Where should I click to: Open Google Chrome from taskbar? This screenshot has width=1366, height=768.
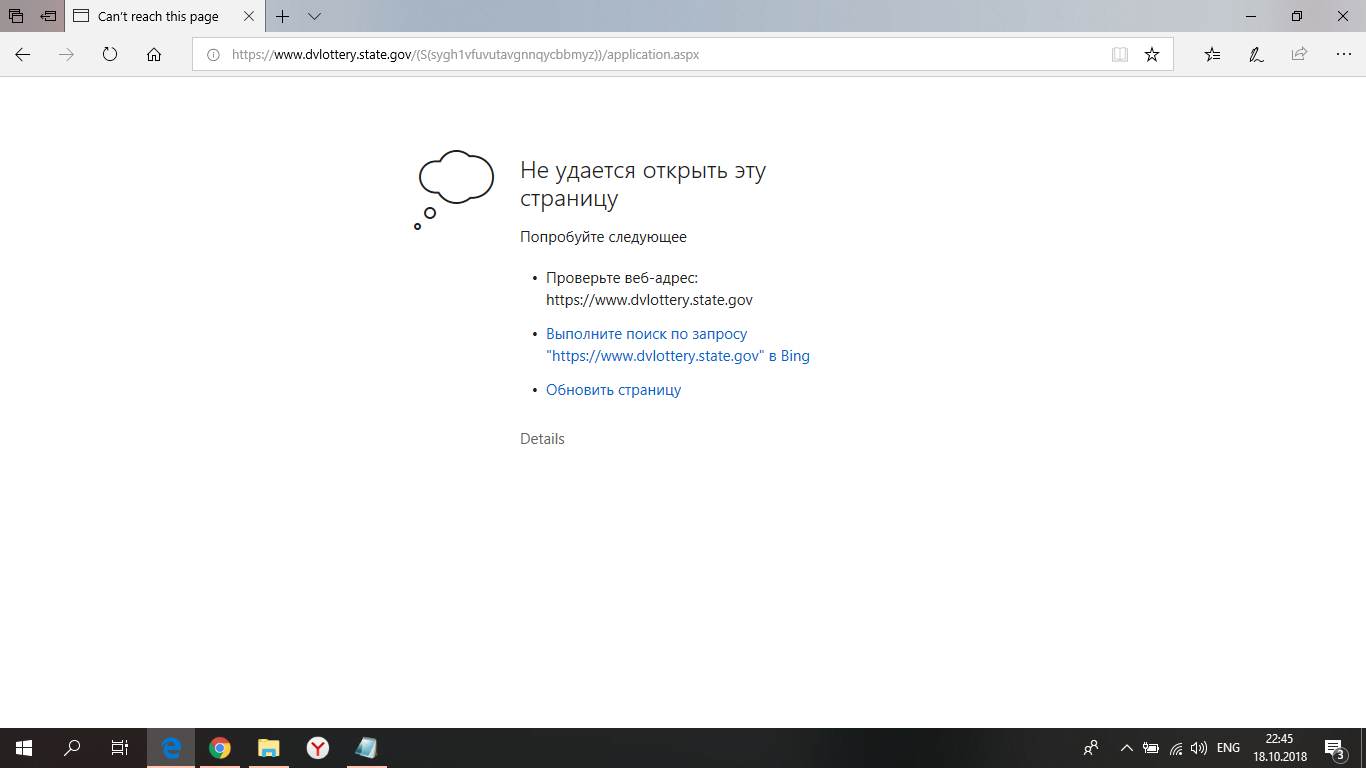(220, 748)
